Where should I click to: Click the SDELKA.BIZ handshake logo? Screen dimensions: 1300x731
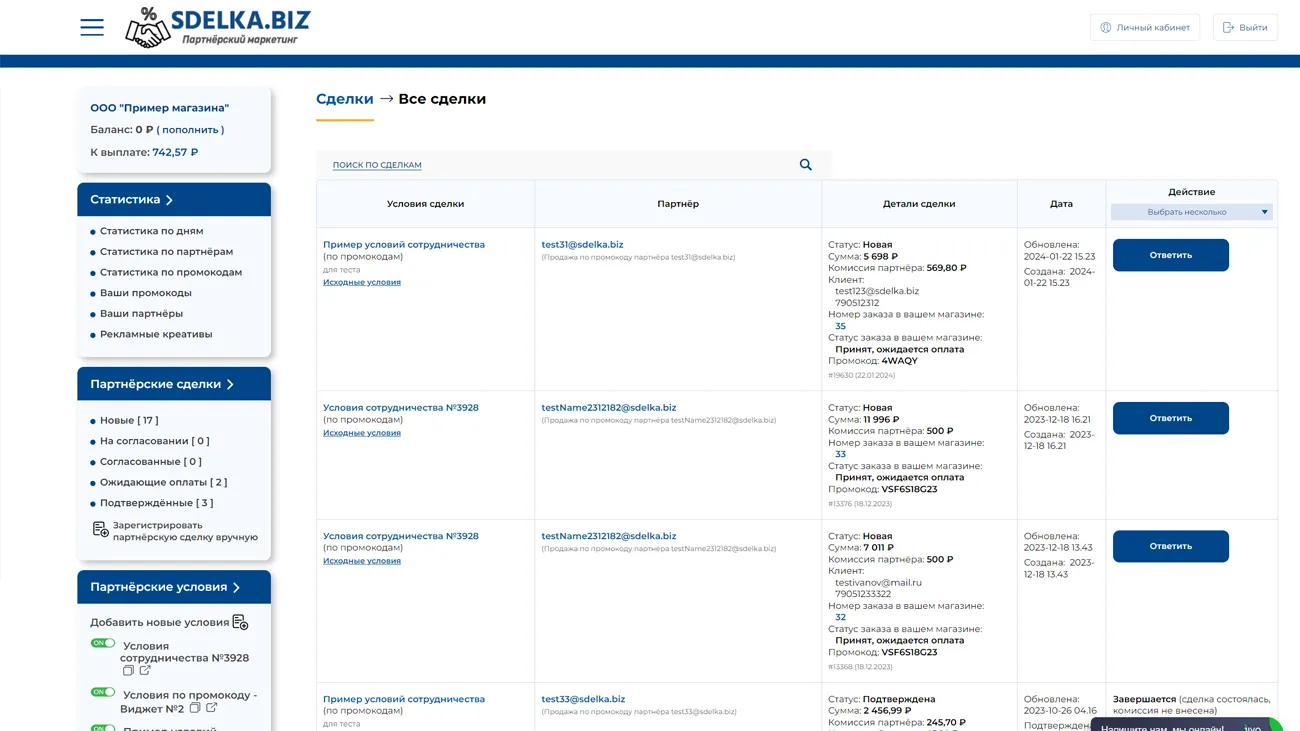click(x=148, y=29)
